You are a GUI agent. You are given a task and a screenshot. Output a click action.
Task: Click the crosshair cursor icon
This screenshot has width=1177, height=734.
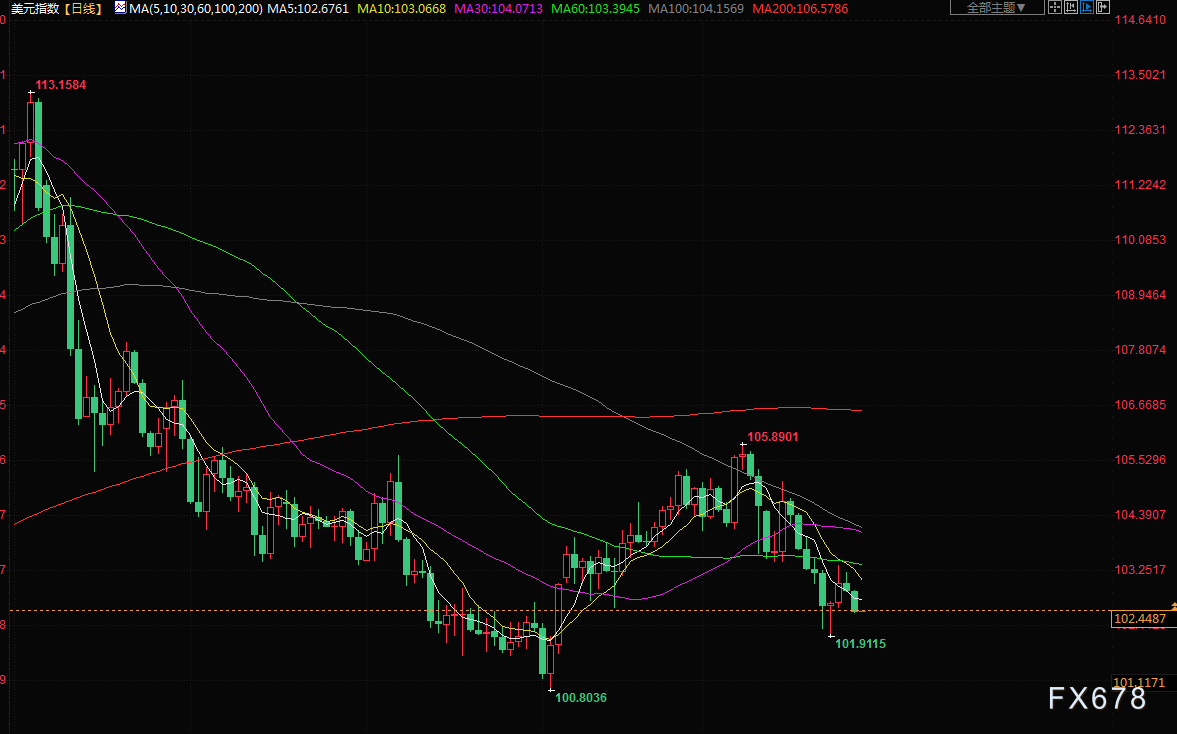(x=1055, y=7)
